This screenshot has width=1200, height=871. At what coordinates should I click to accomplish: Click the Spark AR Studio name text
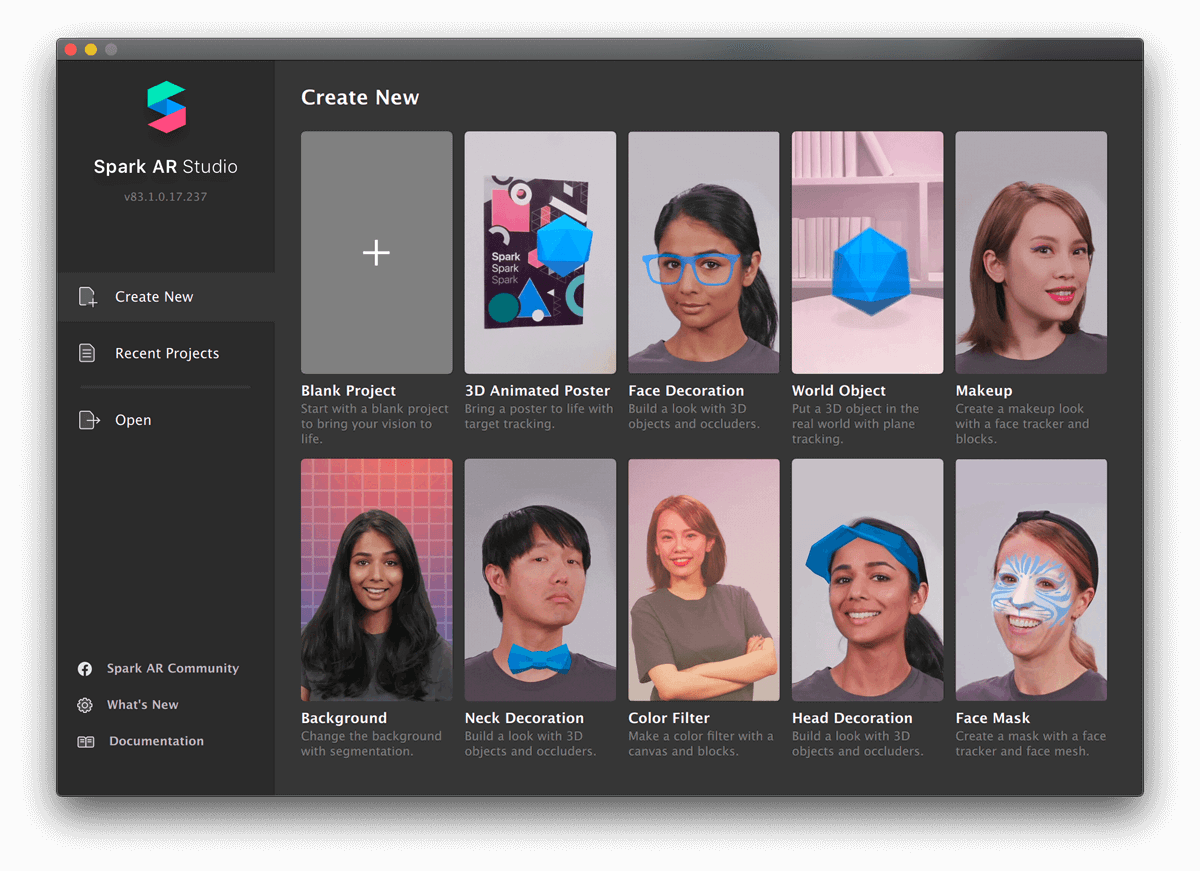click(x=166, y=167)
